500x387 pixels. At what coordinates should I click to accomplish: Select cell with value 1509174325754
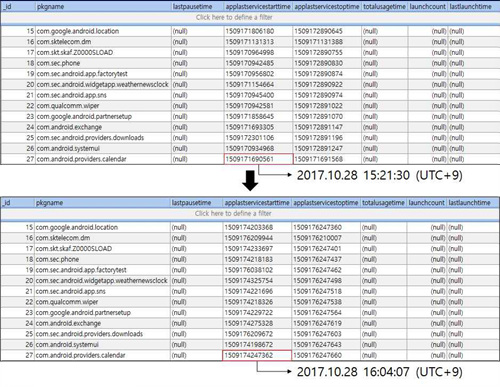pyautogui.click(x=257, y=281)
